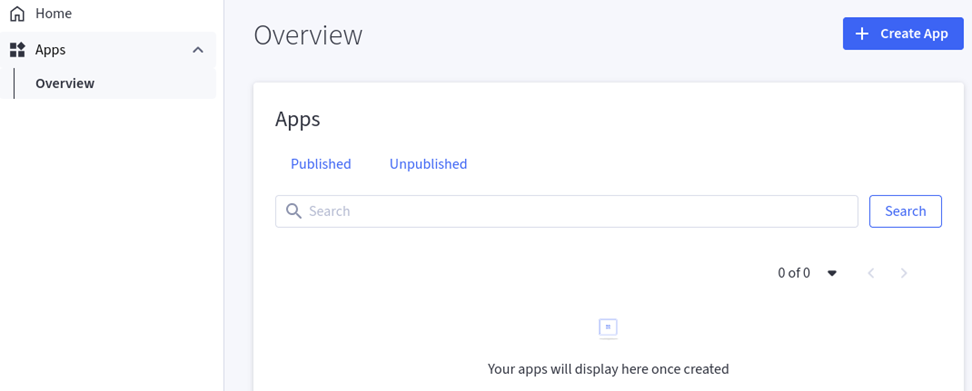The image size is (972, 391).
Task: Focus the apps Search input field
Action: [567, 211]
